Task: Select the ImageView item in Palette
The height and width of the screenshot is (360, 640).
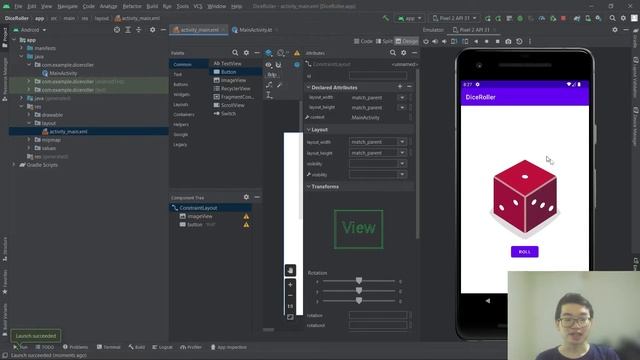Action: coord(230,80)
